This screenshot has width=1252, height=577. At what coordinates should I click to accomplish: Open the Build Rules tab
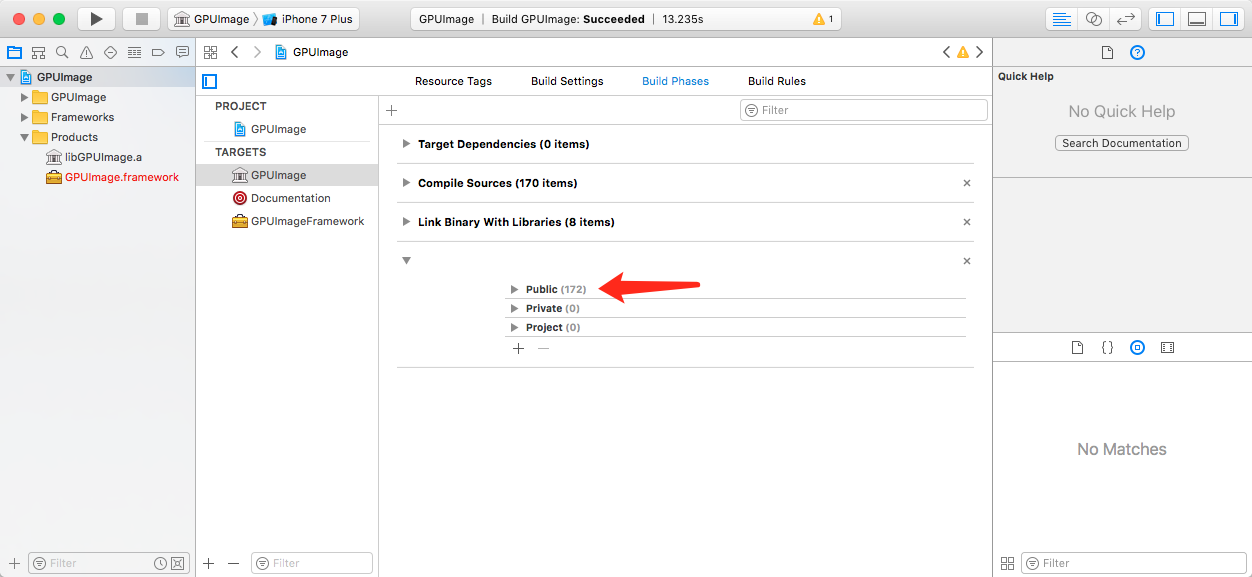coord(777,81)
